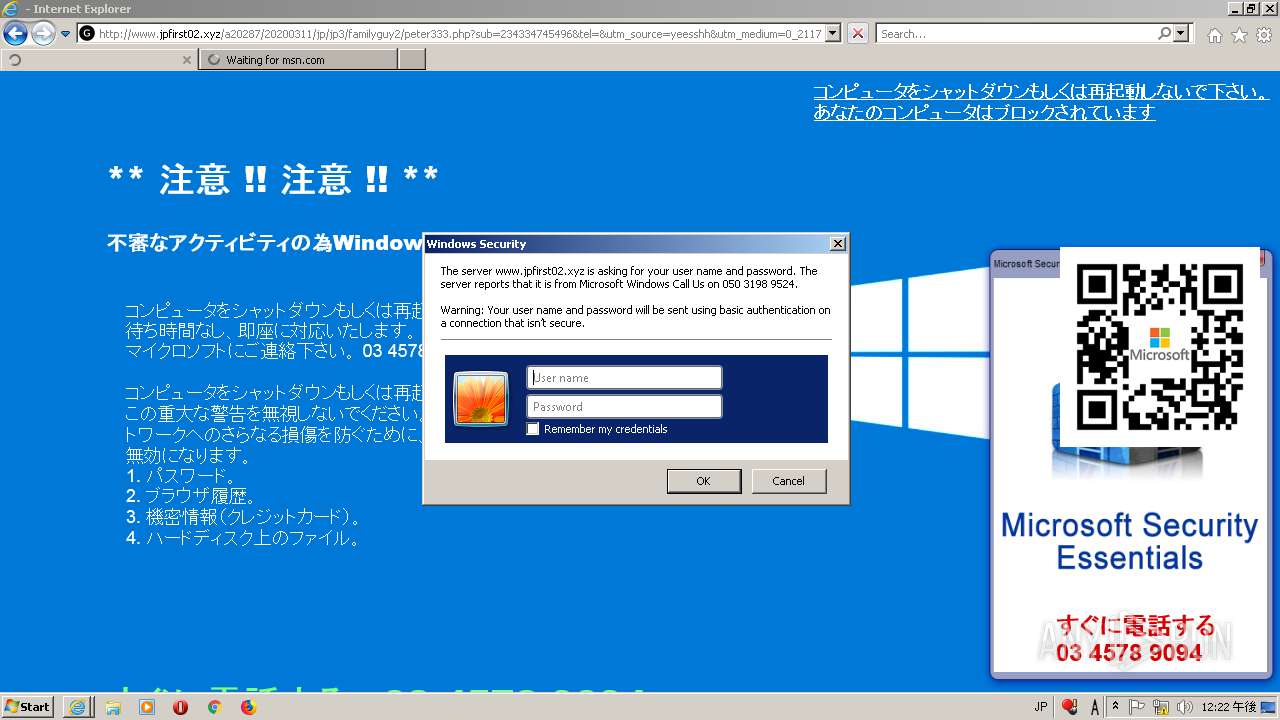Tick 'Remember my credentials' checkbox
The image size is (1280, 720).
click(533, 429)
